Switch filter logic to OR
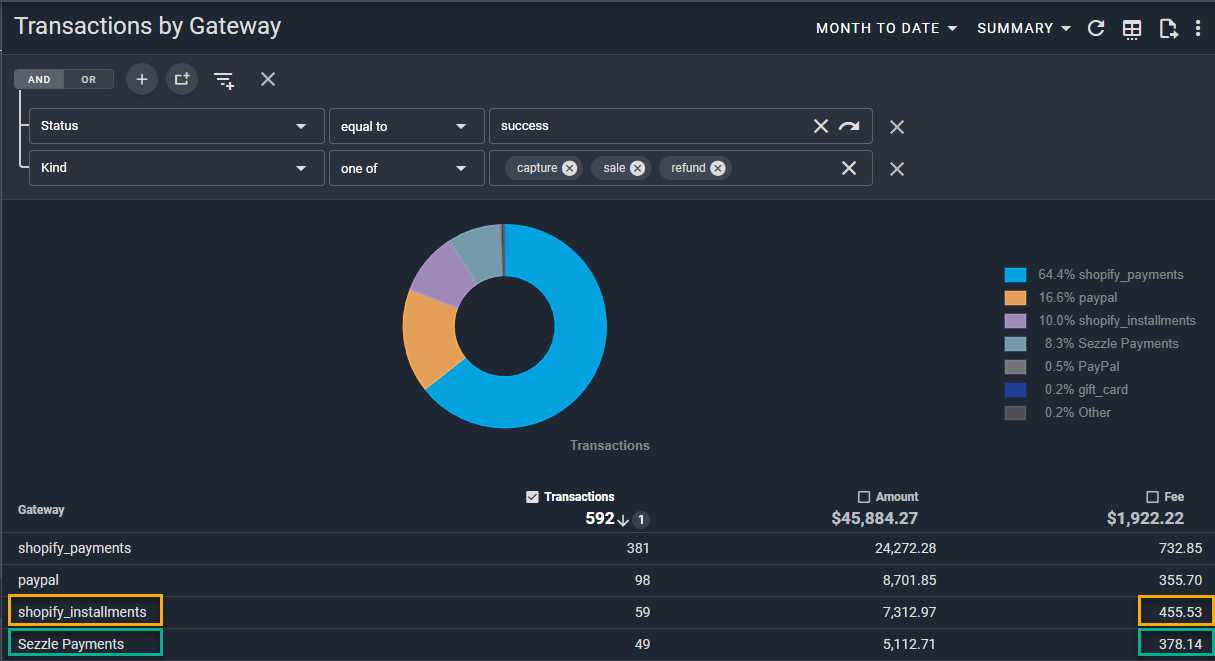This screenshot has width=1215, height=661. click(x=89, y=80)
